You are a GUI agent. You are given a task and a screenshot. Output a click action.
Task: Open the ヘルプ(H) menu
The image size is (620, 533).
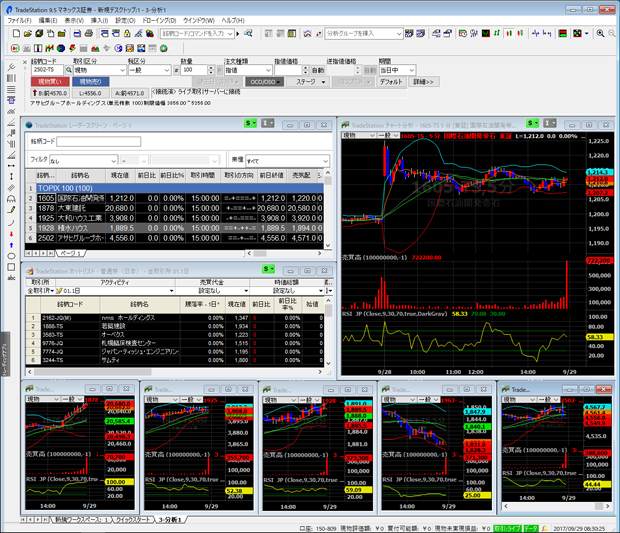pyautogui.click(x=233, y=20)
